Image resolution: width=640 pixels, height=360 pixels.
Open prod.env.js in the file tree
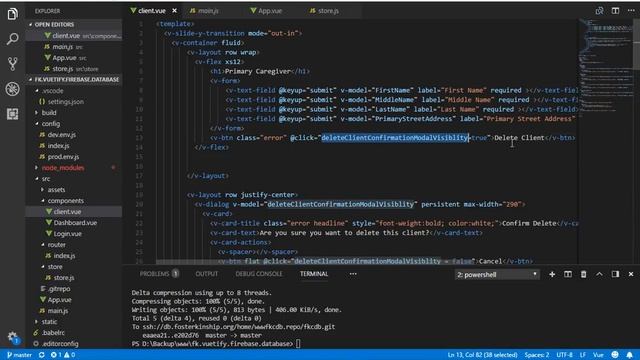pyautogui.click(x=63, y=157)
